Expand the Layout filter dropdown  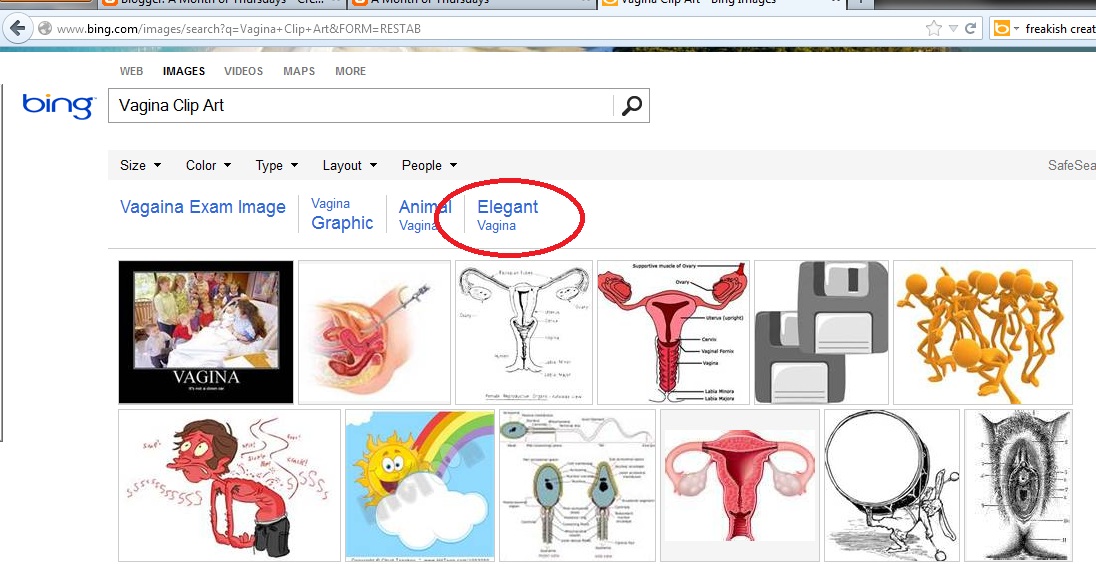tap(349, 166)
